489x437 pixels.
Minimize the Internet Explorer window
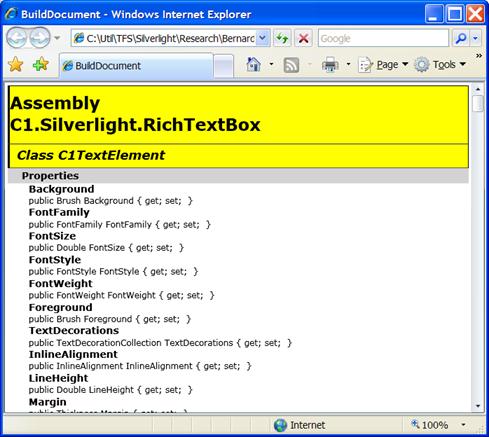(x=434, y=14)
